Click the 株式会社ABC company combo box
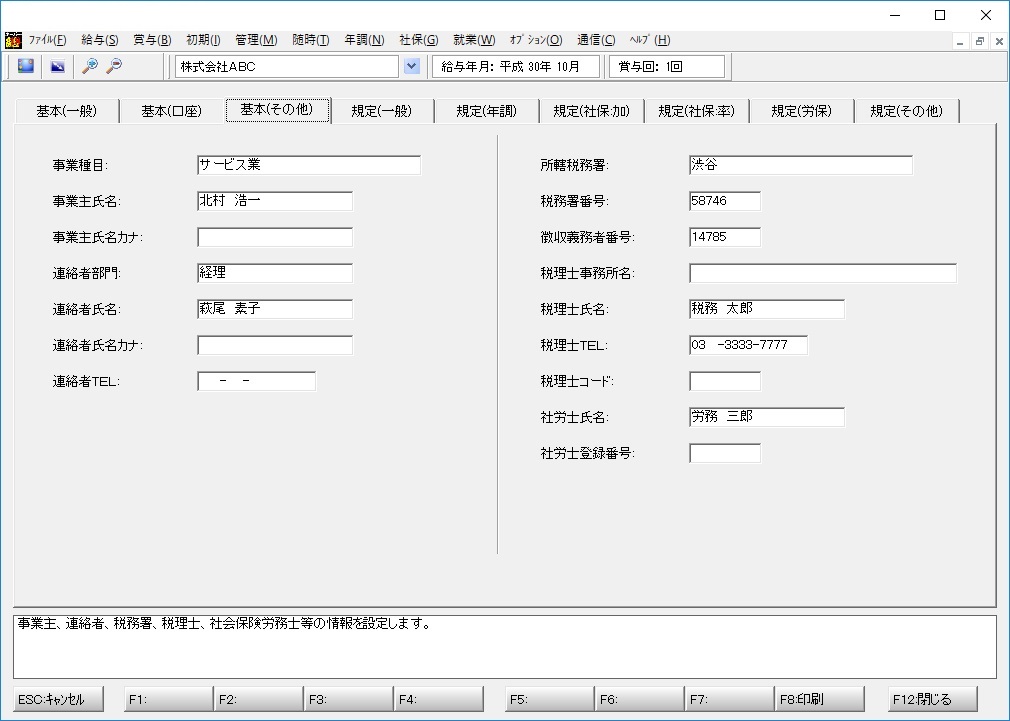This screenshot has width=1010, height=721. [x=287, y=66]
